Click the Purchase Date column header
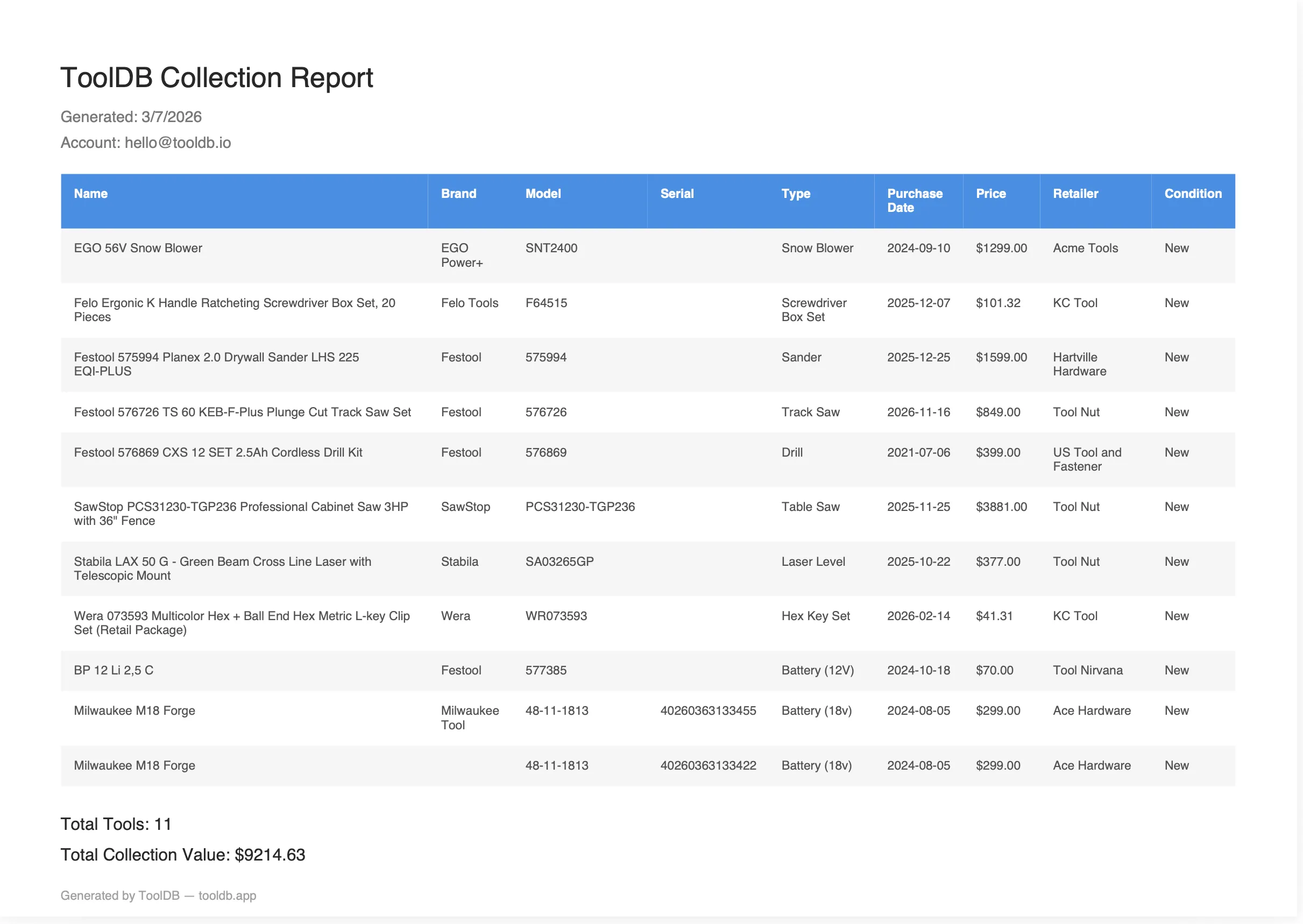Viewport: 1303px width, 924px height. point(914,200)
